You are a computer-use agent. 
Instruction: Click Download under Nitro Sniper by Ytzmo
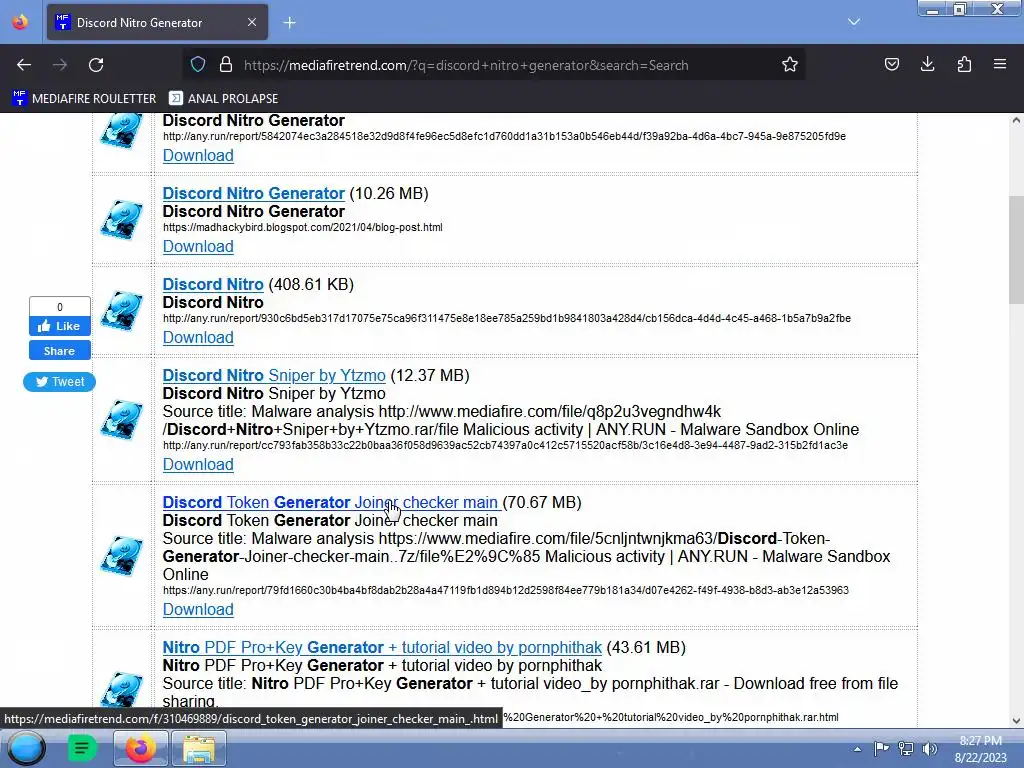click(198, 464)
